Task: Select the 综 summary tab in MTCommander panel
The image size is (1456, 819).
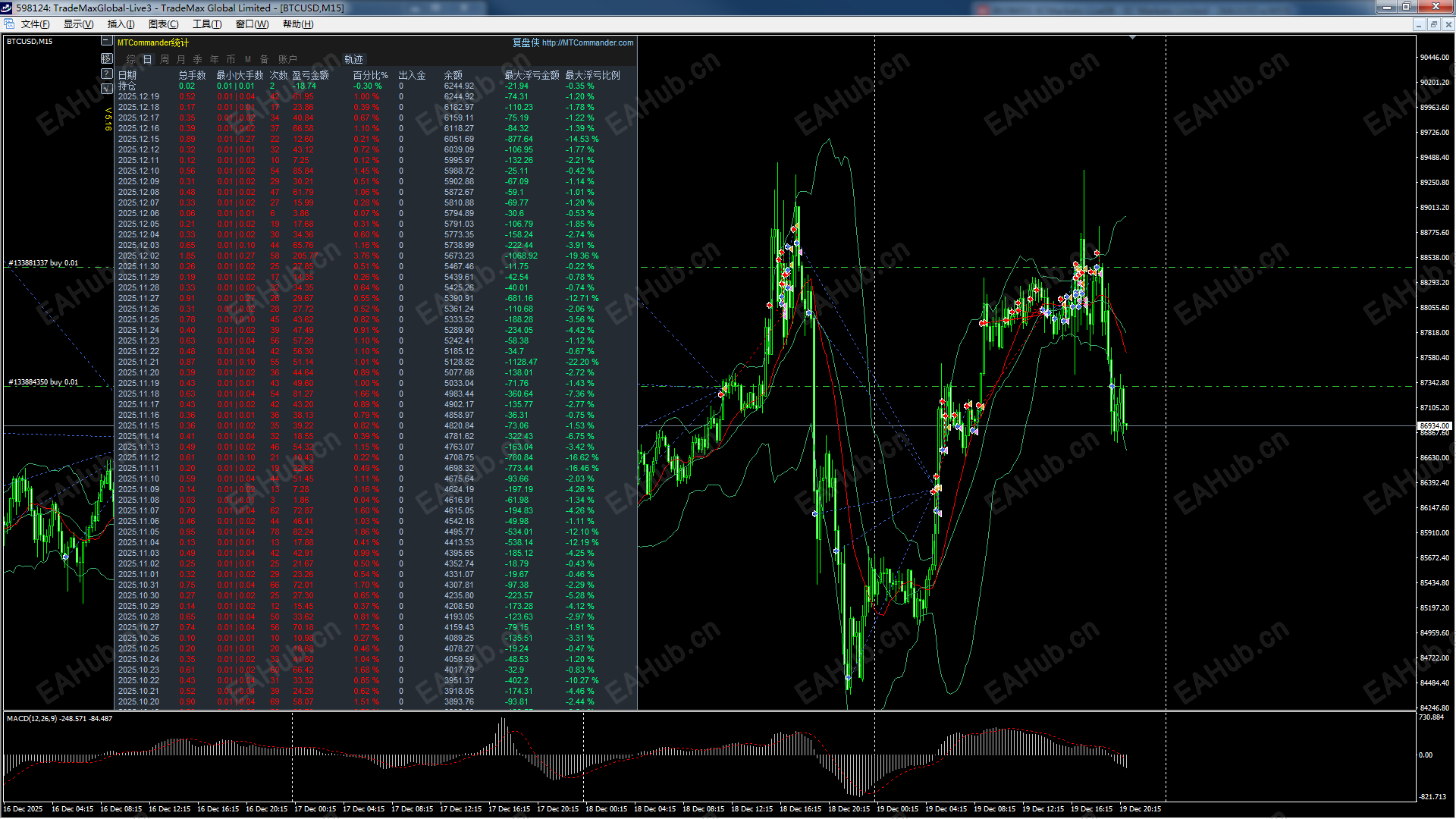Action: click(131, 59)
